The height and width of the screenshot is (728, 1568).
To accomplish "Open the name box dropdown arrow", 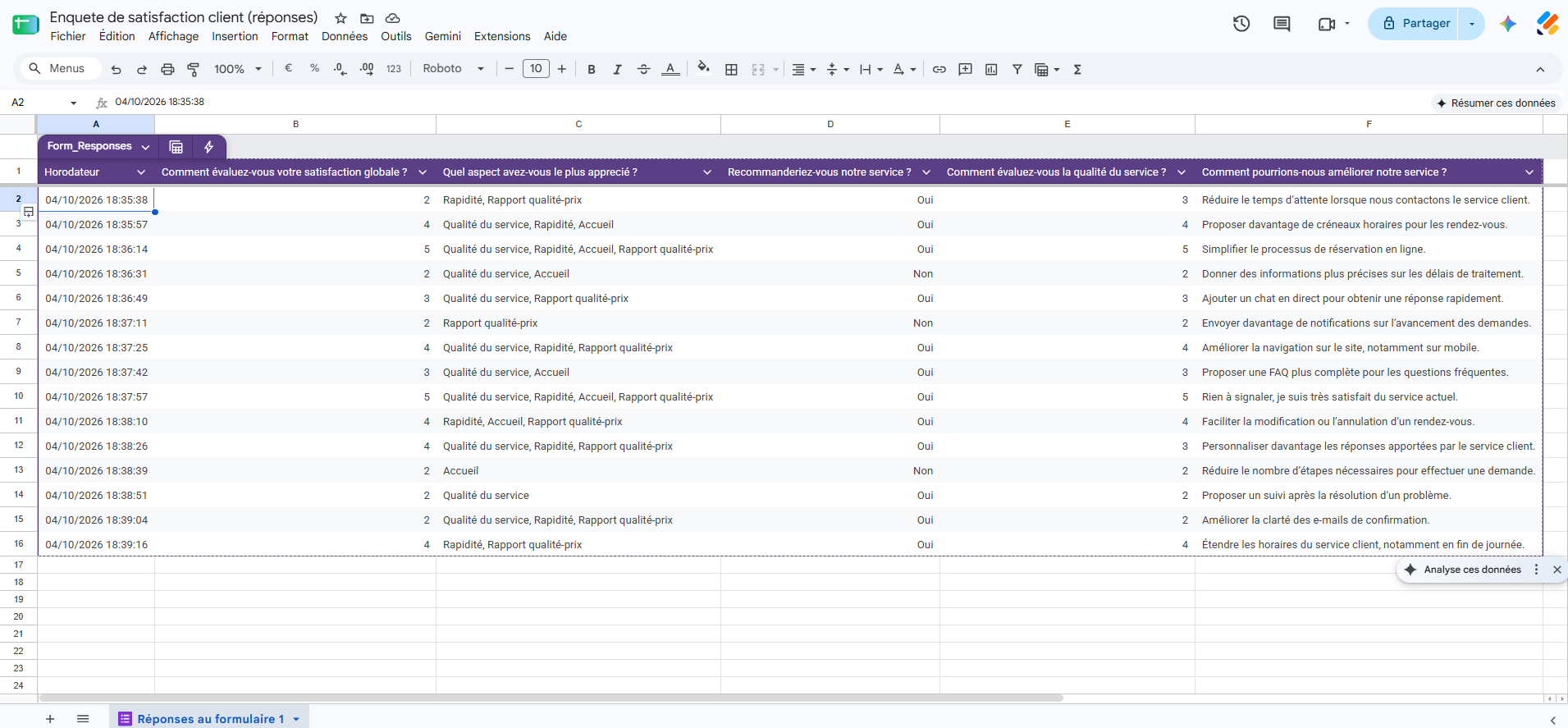I will [74, 103].
